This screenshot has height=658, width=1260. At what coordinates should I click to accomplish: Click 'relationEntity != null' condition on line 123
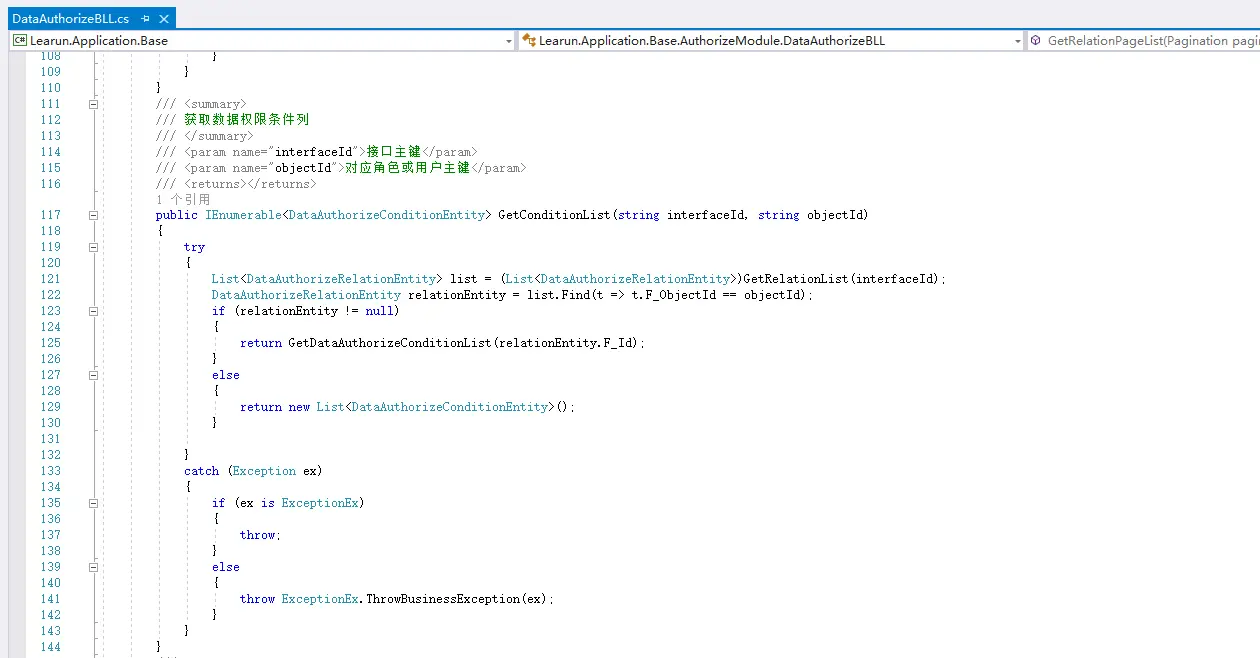point(316,311)
